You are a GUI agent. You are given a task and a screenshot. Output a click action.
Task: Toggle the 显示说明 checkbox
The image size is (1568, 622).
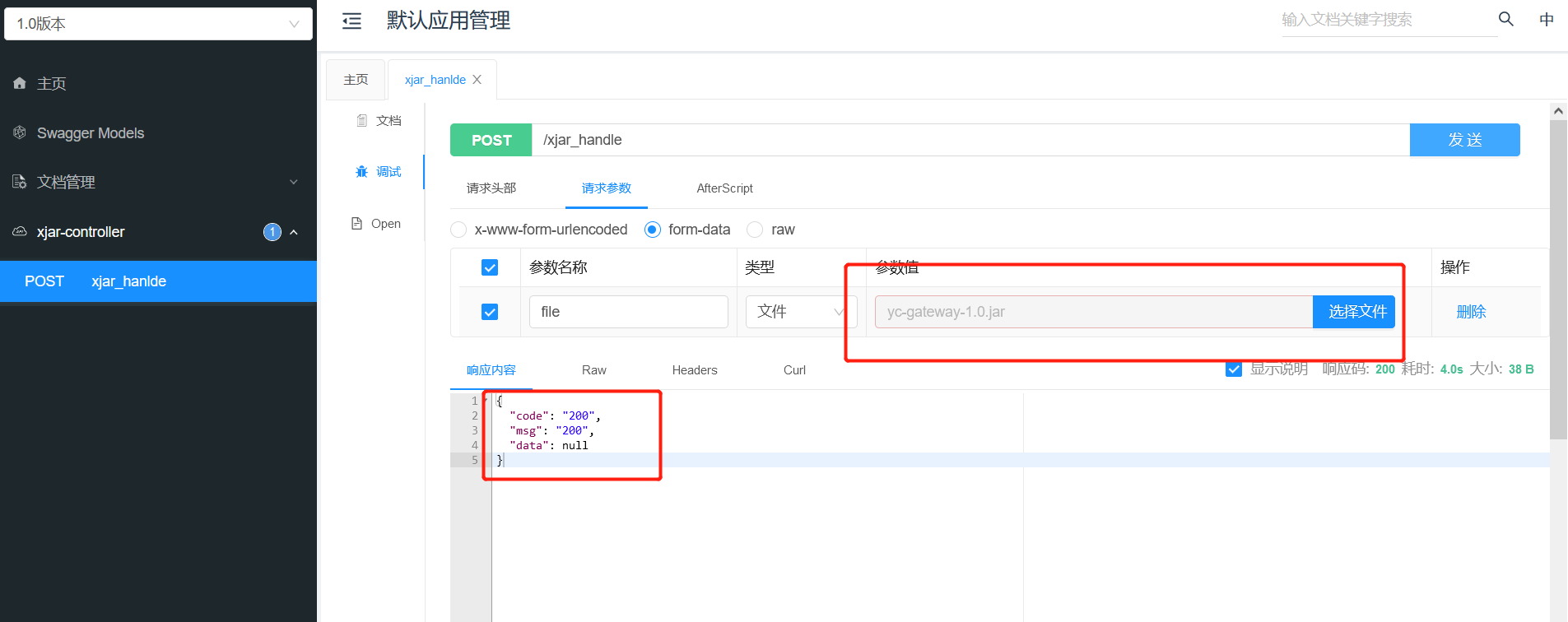tap(1234, 369)
